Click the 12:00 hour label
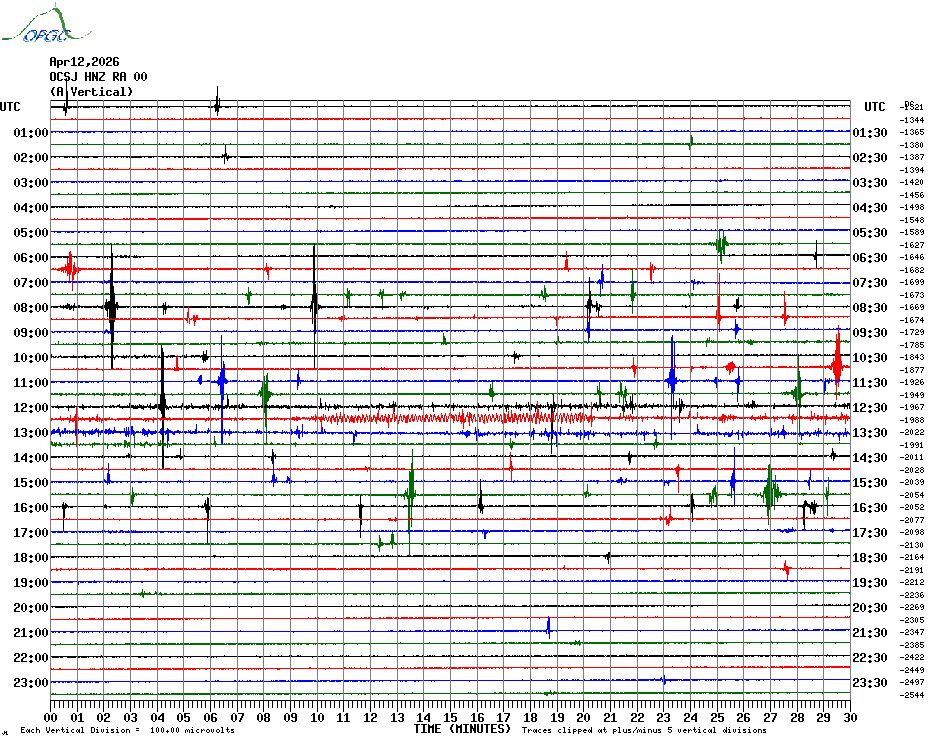Image resolution: width=930 pixels, height=744 pixels. pos(31,408)
